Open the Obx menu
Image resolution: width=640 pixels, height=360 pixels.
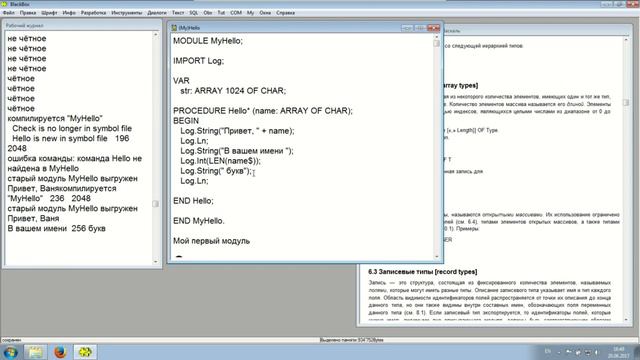point(208,13)
